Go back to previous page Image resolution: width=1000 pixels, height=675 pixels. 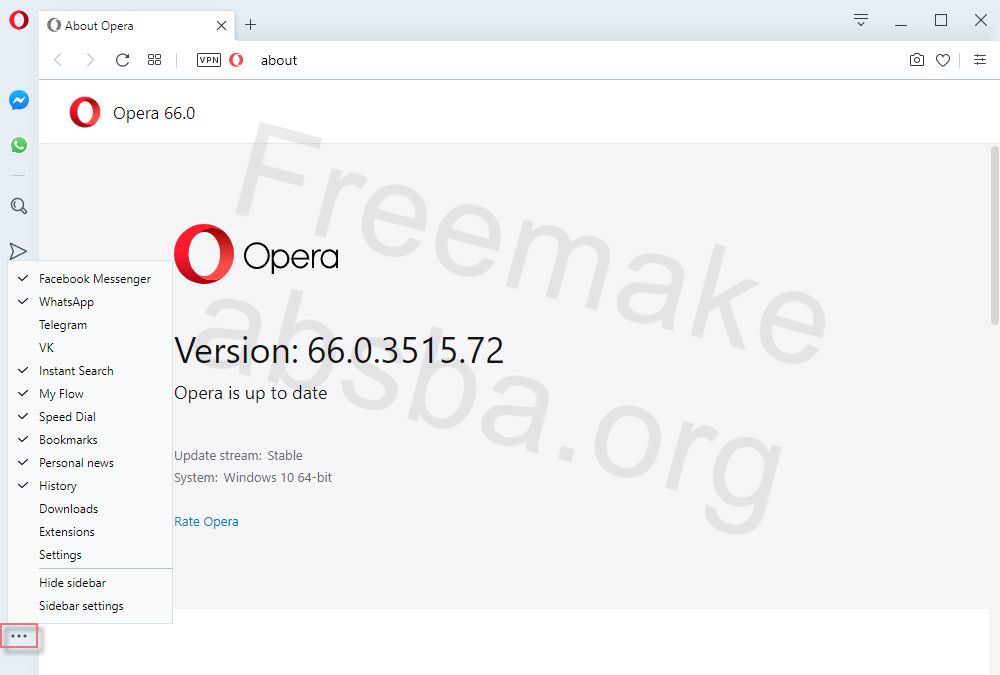(x=58, y=60)
